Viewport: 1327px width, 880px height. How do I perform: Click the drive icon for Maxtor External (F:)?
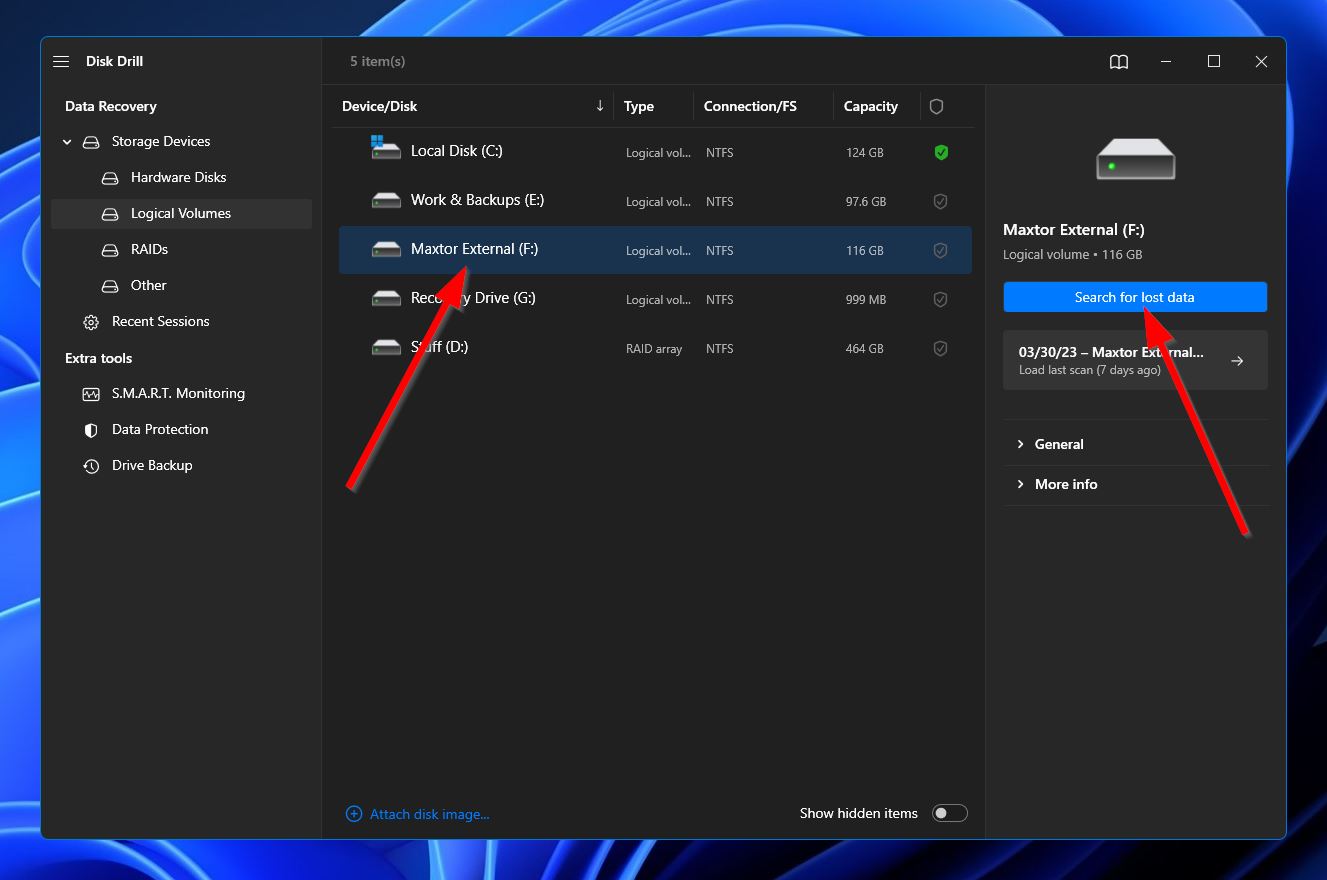coord(386,250)
